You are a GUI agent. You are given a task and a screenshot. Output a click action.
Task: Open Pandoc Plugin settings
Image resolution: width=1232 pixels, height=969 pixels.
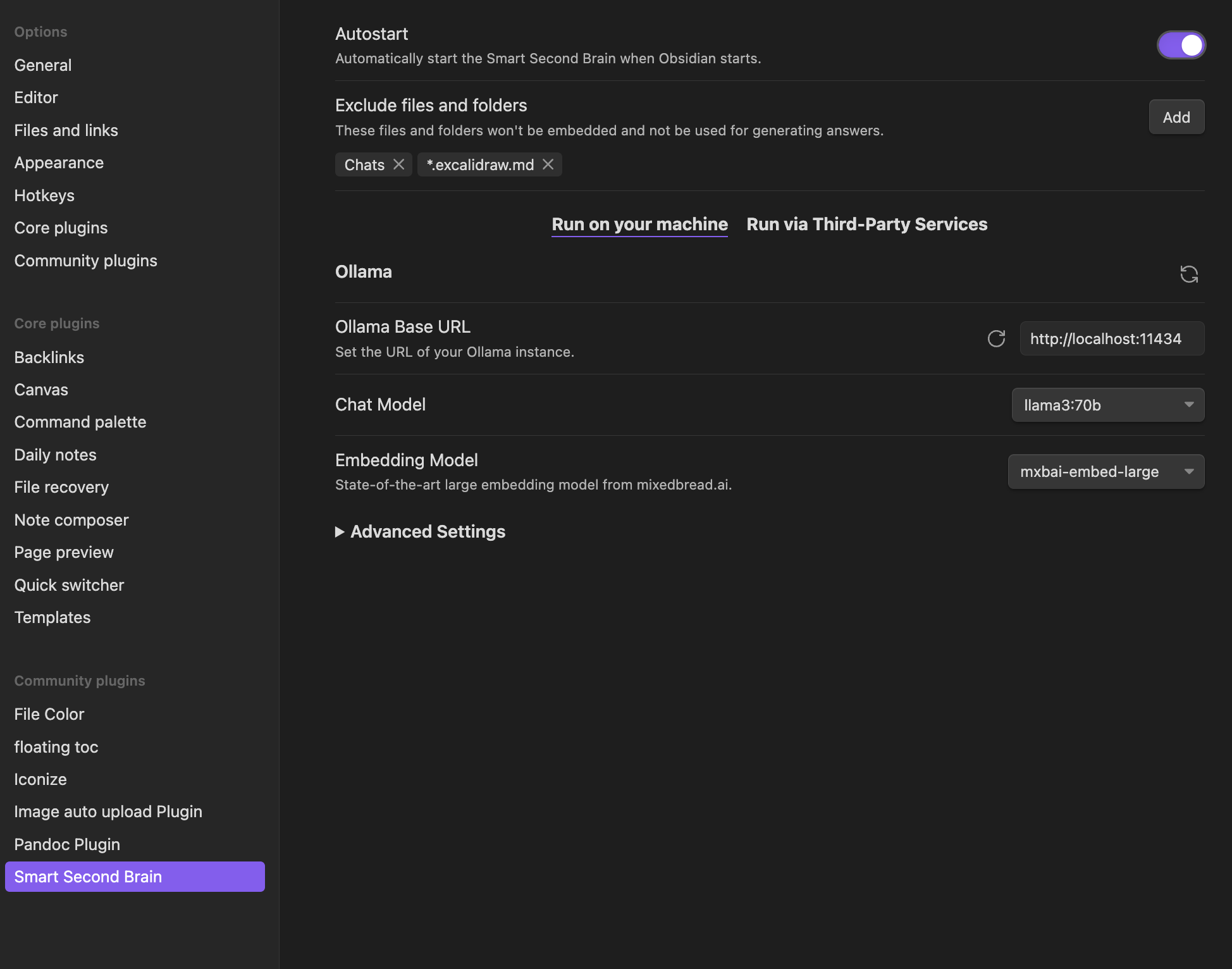[x=67, y=844]
